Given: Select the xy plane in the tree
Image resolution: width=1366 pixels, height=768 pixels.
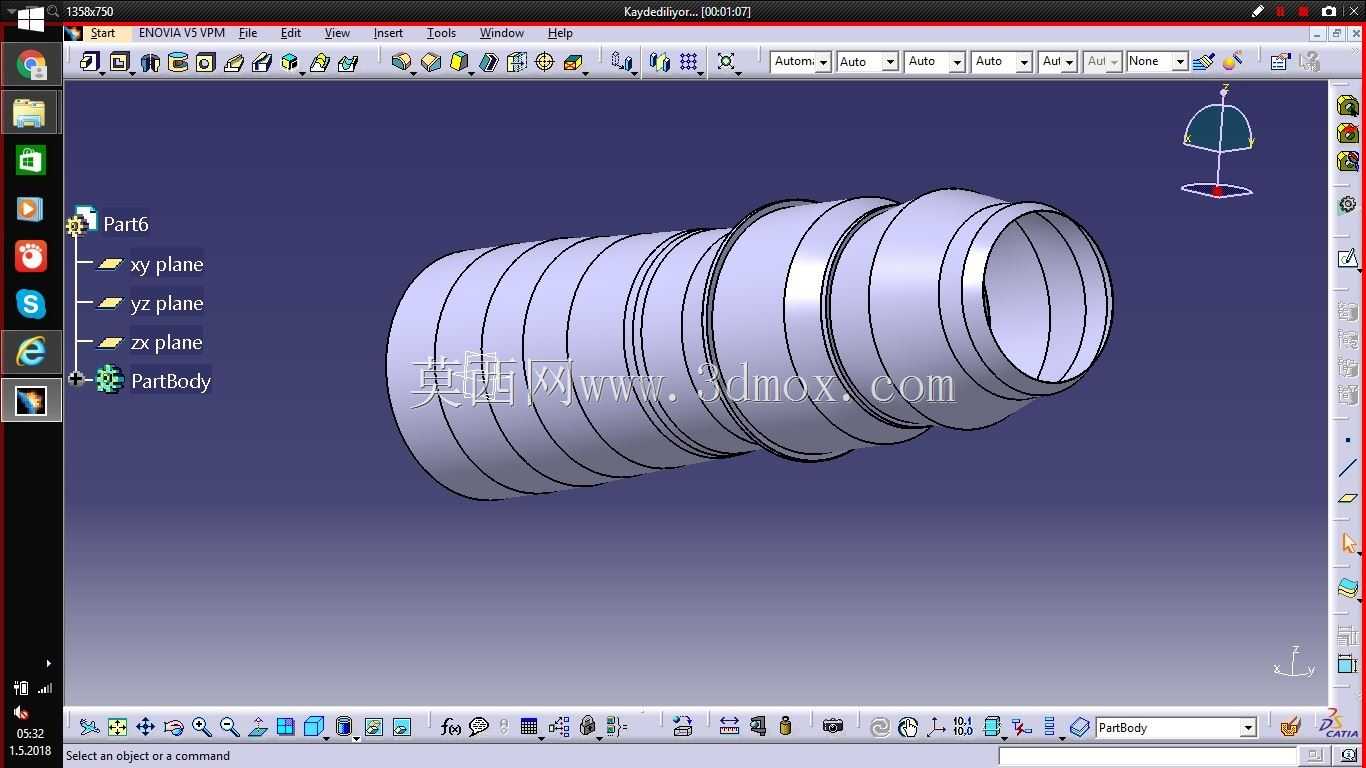Looking at the screenshot, I should [166, 264].
